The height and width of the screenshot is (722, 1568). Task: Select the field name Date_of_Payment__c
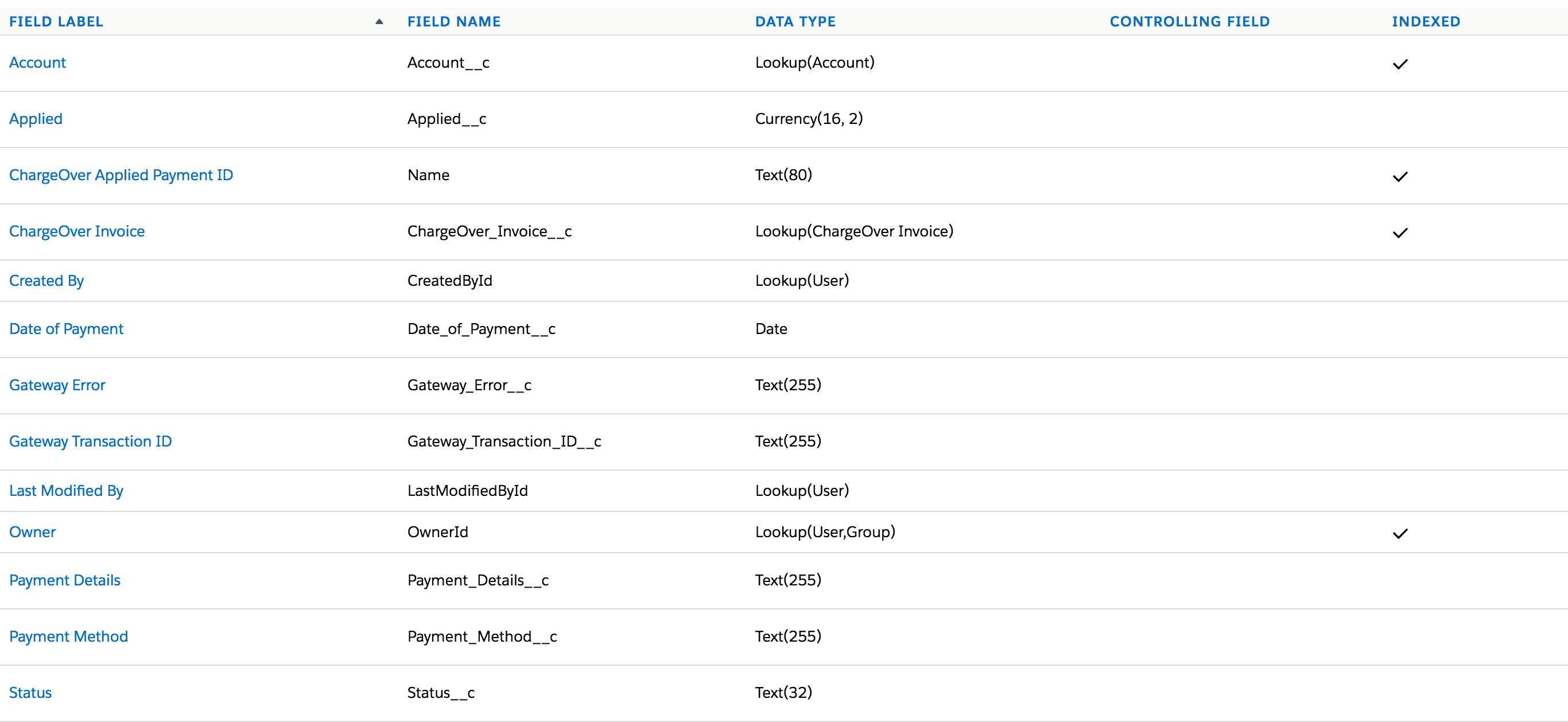point(482,329)
